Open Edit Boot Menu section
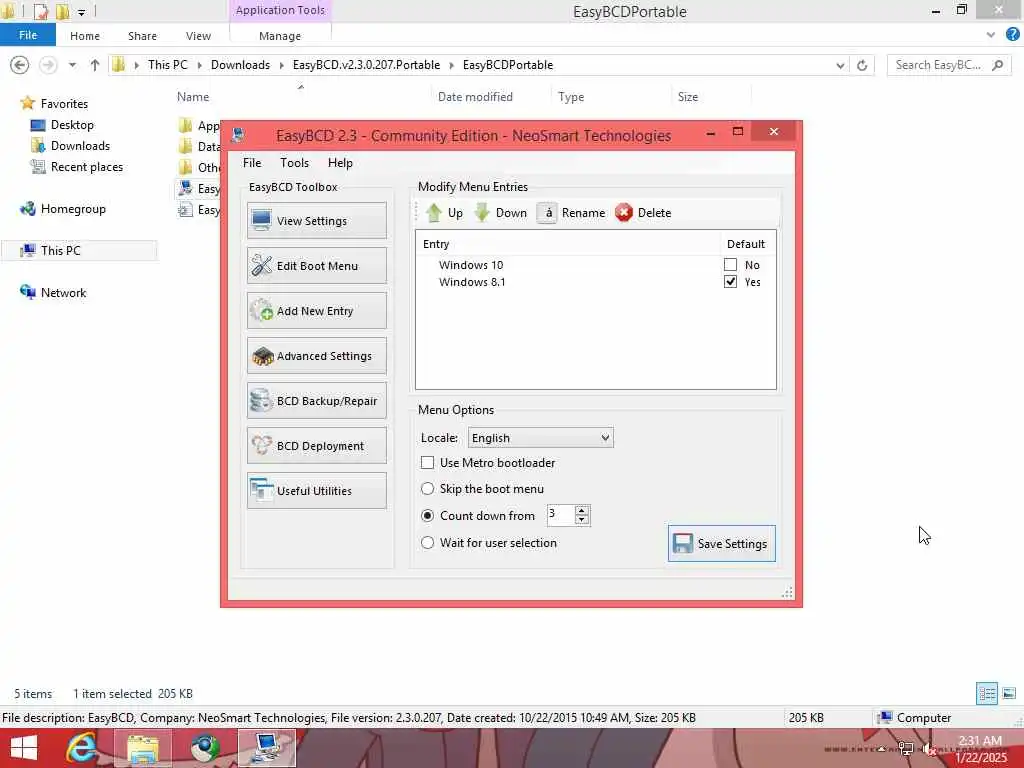The width and height of the screenshot is (1024, 768). (317, 266)
